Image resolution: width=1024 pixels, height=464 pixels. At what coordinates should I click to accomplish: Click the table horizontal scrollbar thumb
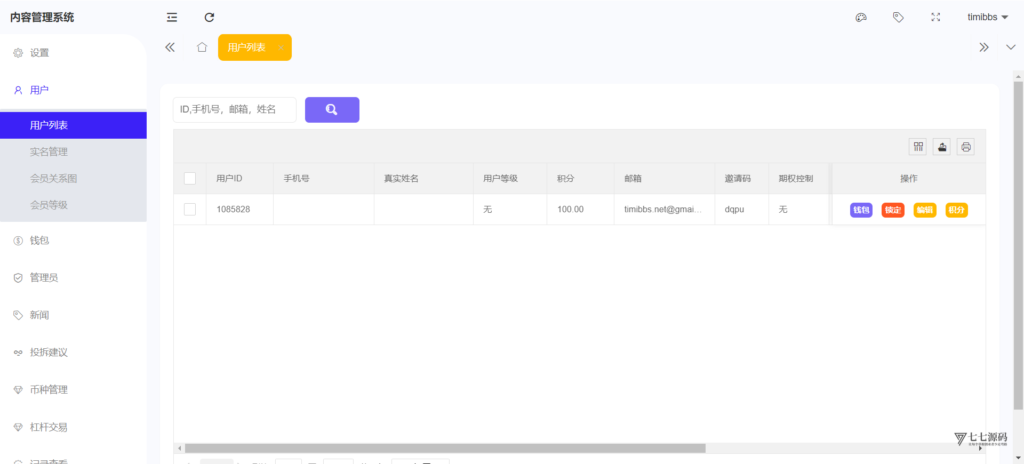tap(445, 448)
